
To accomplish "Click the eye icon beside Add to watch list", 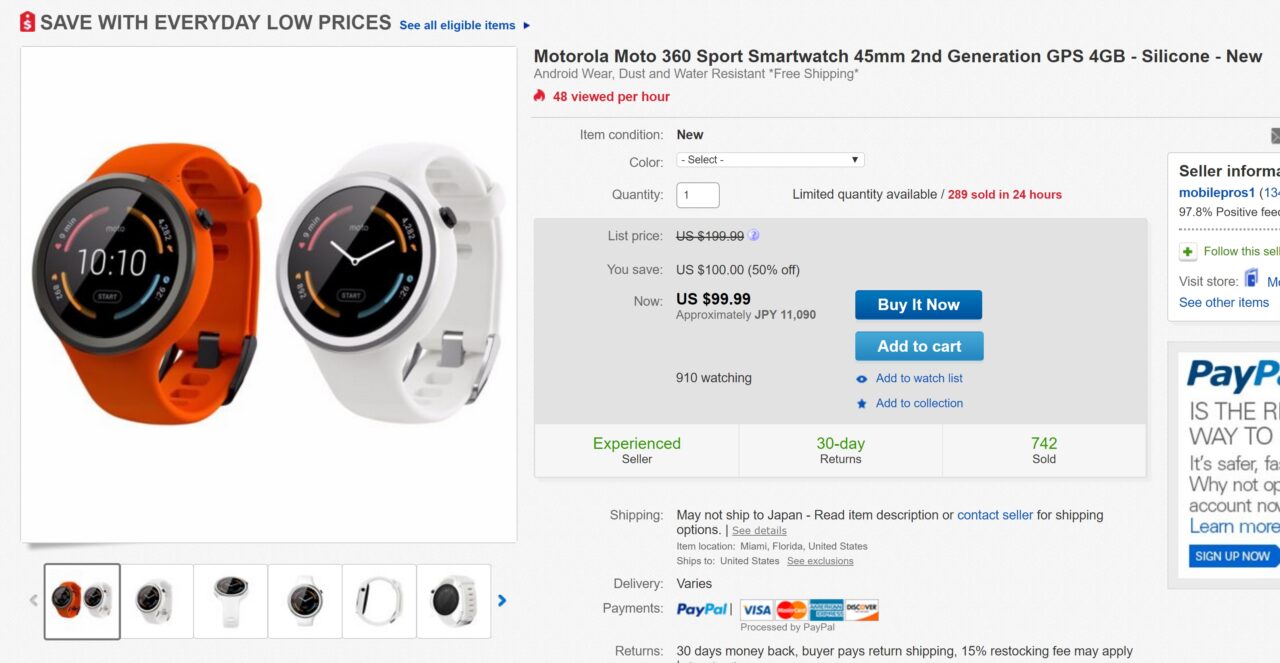I will tap(862, 379).
